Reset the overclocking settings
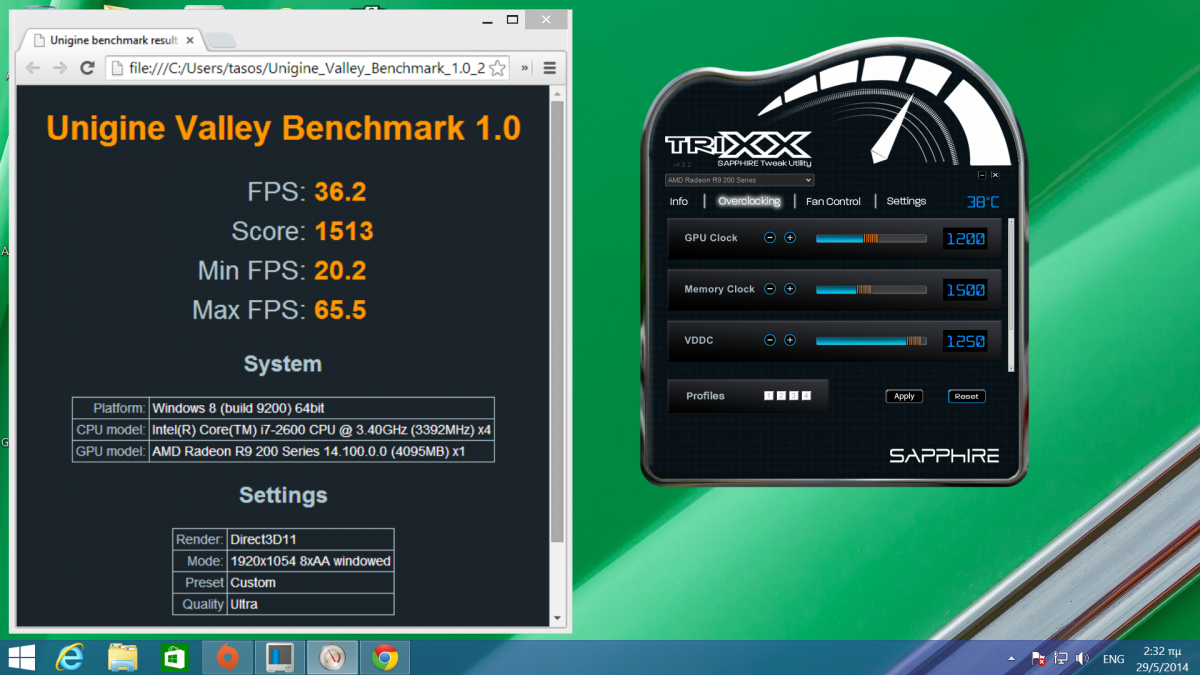Viewport: 1200px width, 675px height. pyautogui.click(x=966, y=396)
